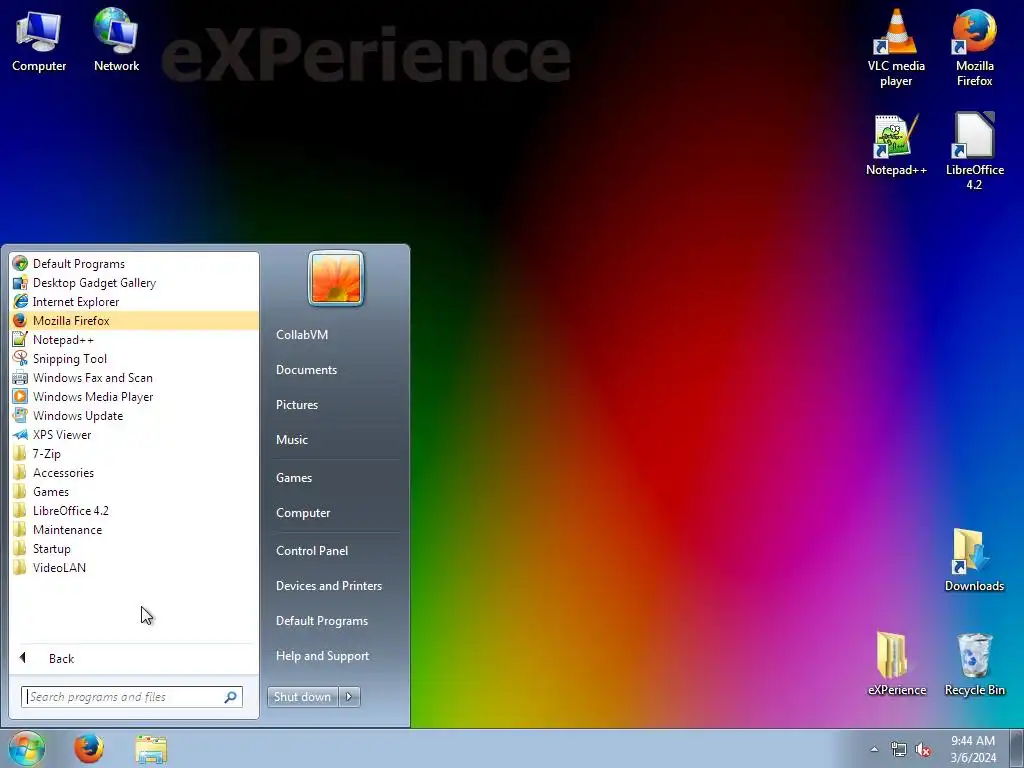The image size is (1024, 768).
Task: Open Windows Explorer from the taskbar
Action: click(151, 748)
